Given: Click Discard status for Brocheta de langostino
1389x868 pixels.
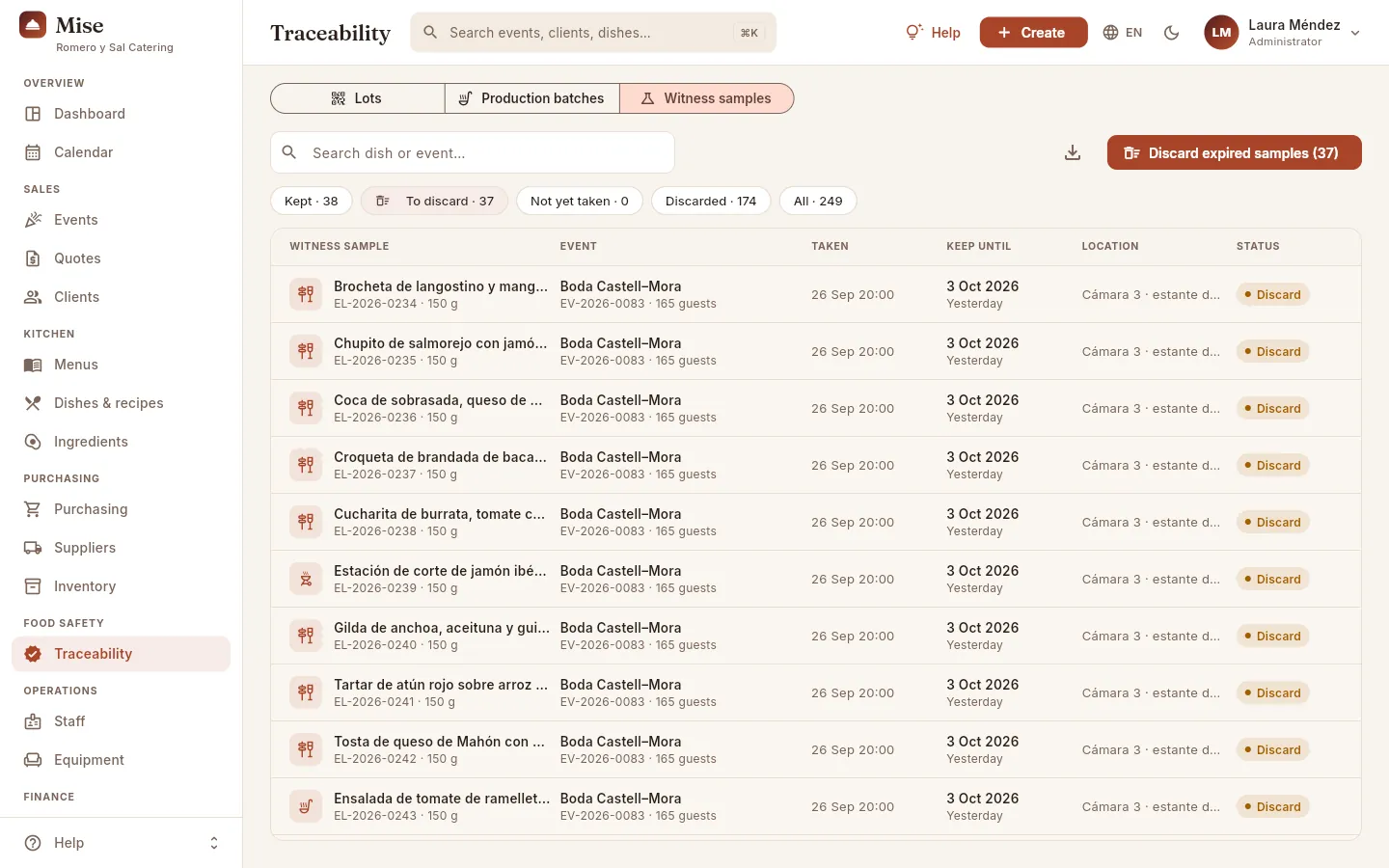Looking at the screenshot, I should pyautogui.click(x=1273, y=295).
